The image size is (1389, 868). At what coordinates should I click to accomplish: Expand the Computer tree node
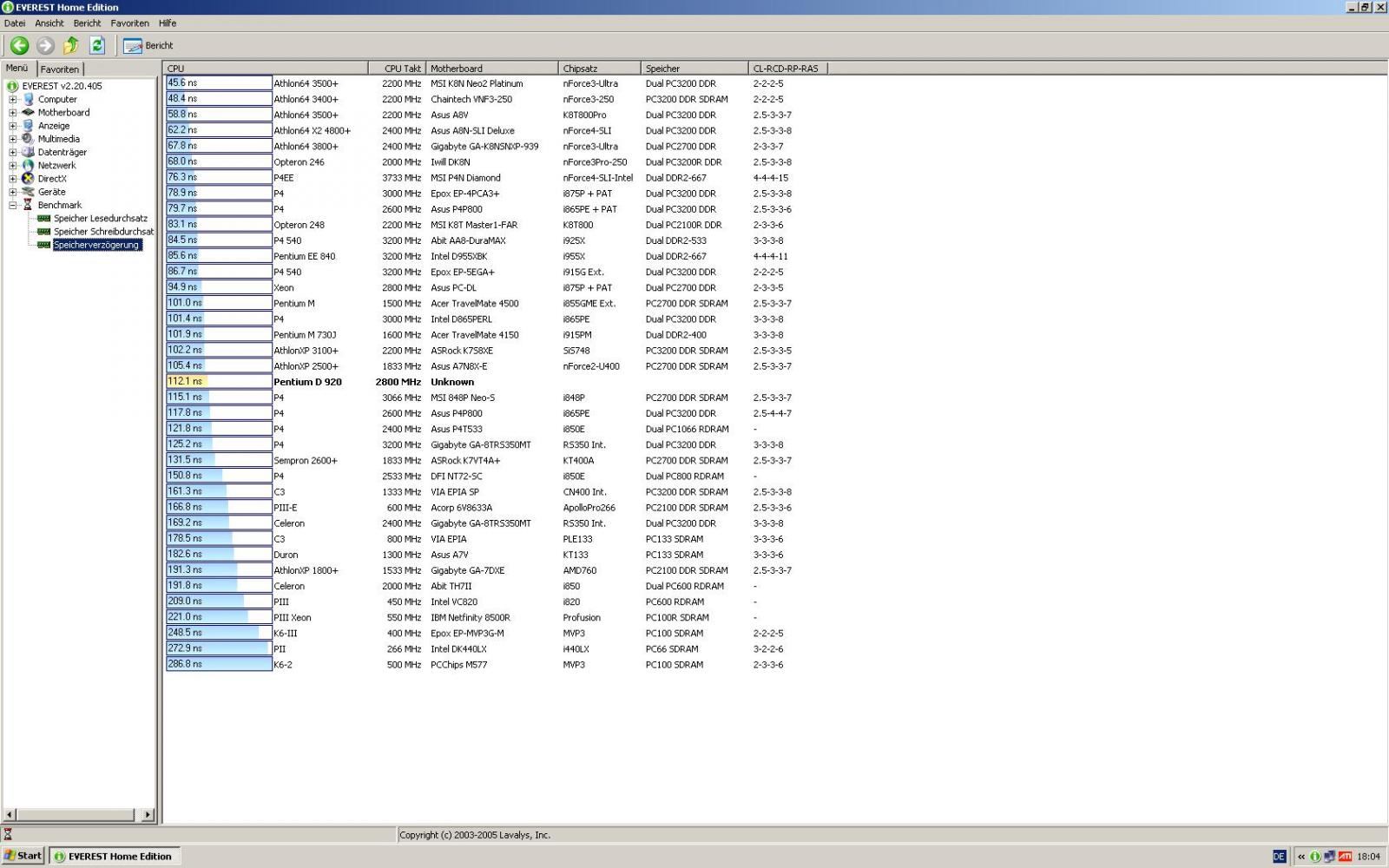coord(12,99)
